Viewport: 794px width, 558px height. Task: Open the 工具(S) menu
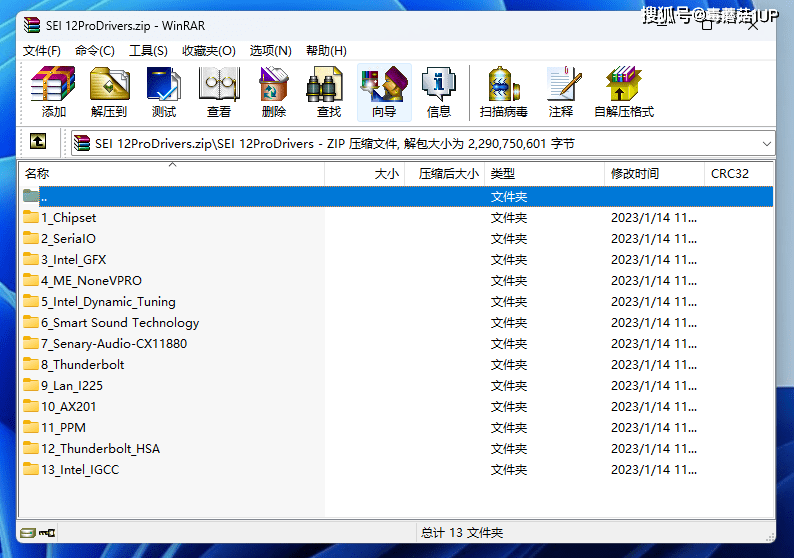148,51
